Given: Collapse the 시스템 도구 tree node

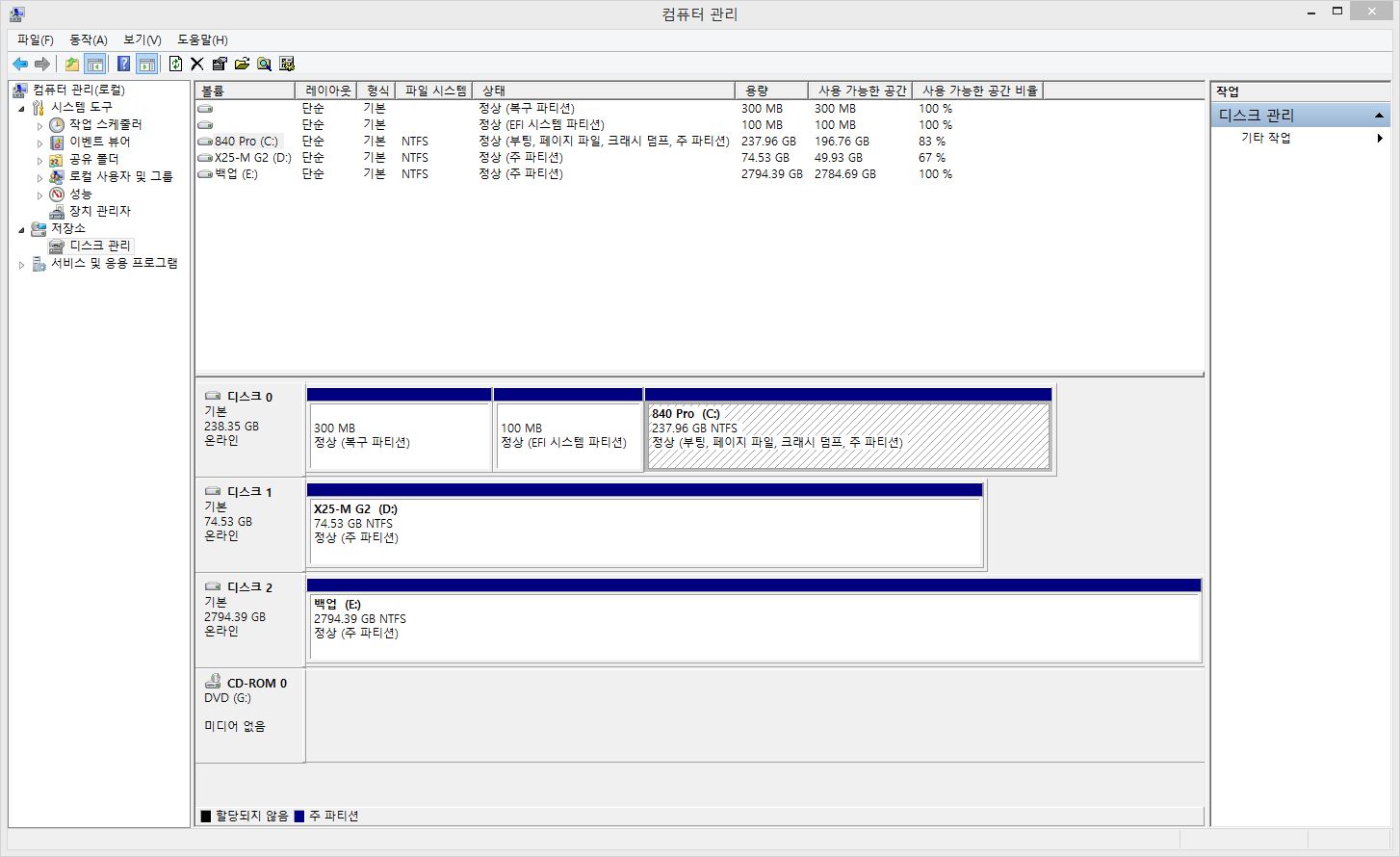Looking at the screenshot, I should [21, 108].
